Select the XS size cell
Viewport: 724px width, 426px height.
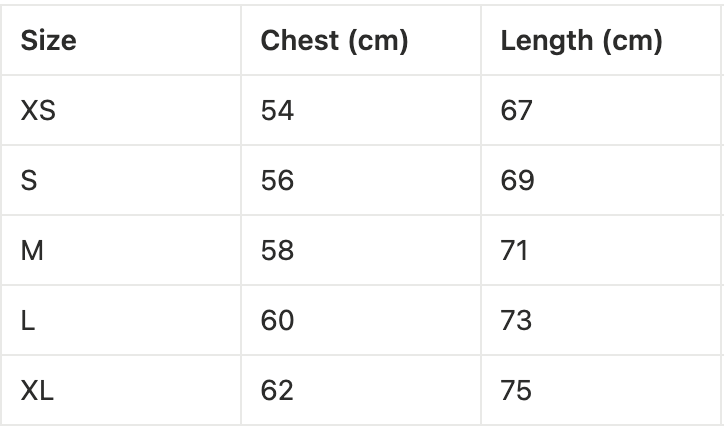(x=38, y=110)
